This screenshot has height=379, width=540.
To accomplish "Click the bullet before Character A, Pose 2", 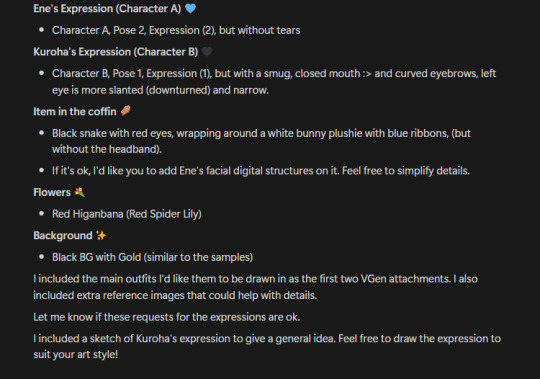I will coord(42,30).
